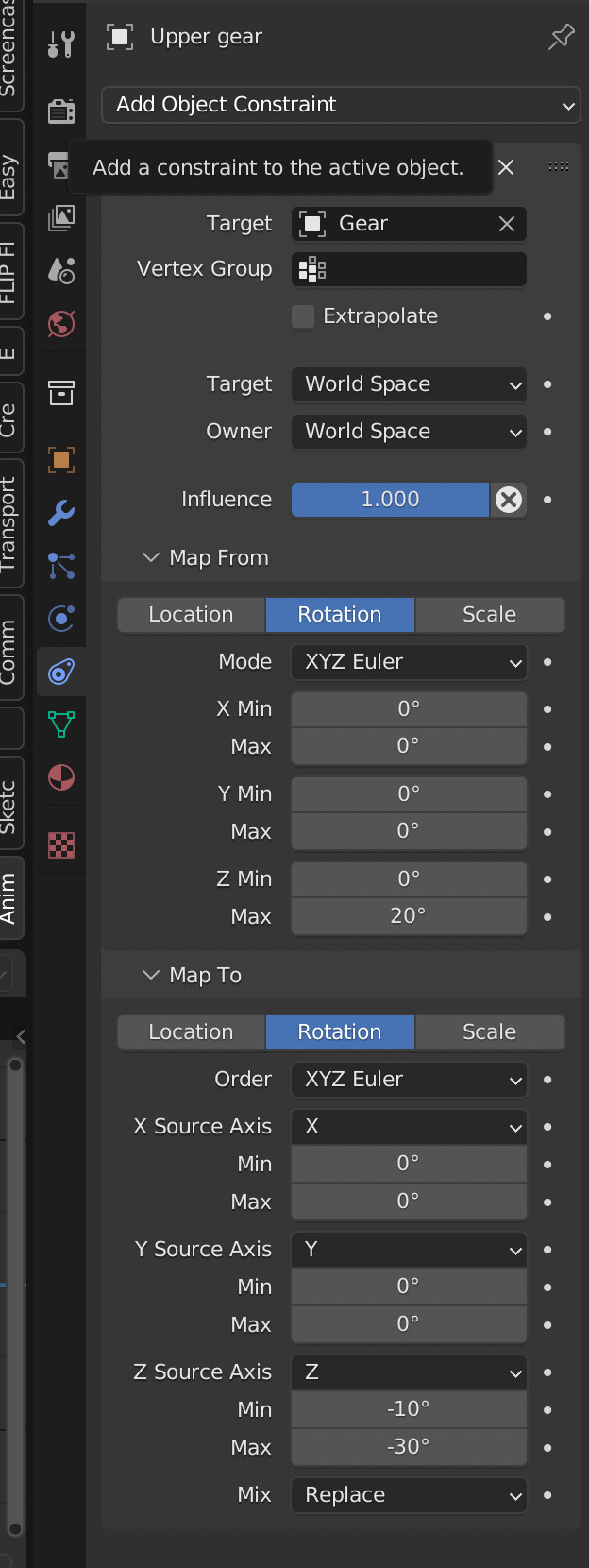589x1568 pixels.
Task: Open the Render properties tab
Action: point(60,111)
